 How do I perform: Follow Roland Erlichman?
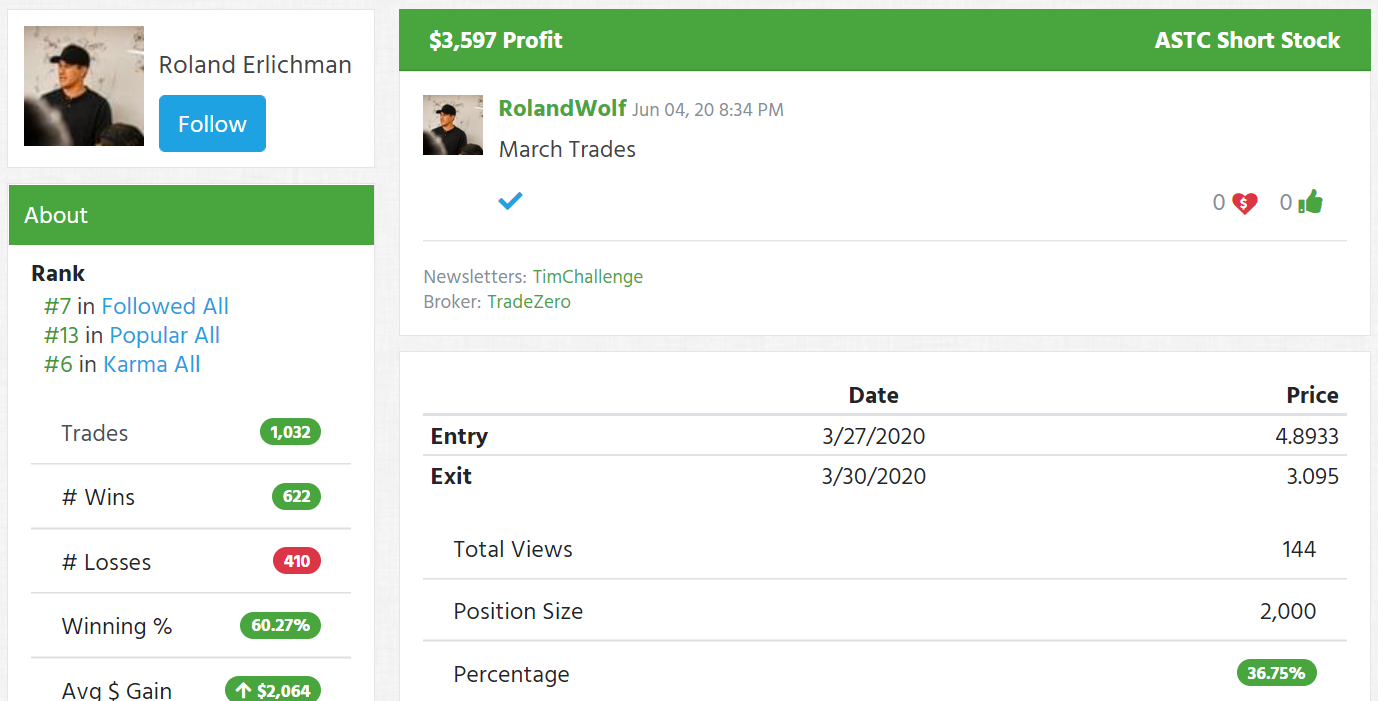pos(212,124)
